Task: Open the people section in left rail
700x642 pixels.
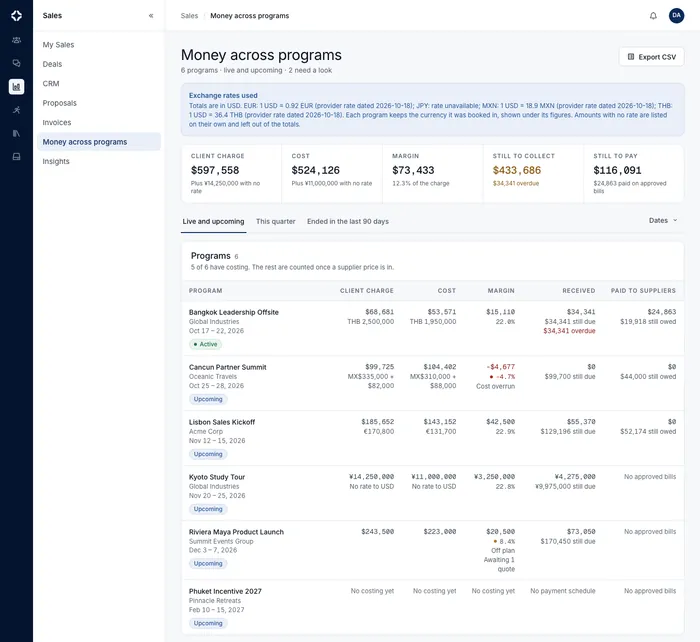Action: point(17,40)
